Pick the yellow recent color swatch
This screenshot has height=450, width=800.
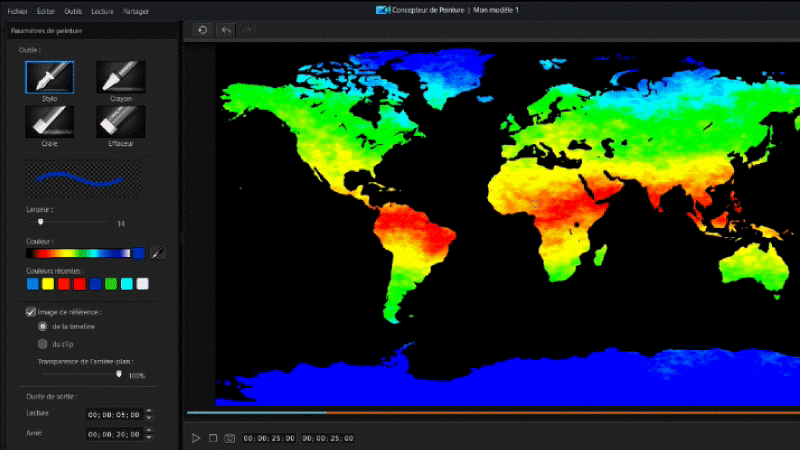48,284
